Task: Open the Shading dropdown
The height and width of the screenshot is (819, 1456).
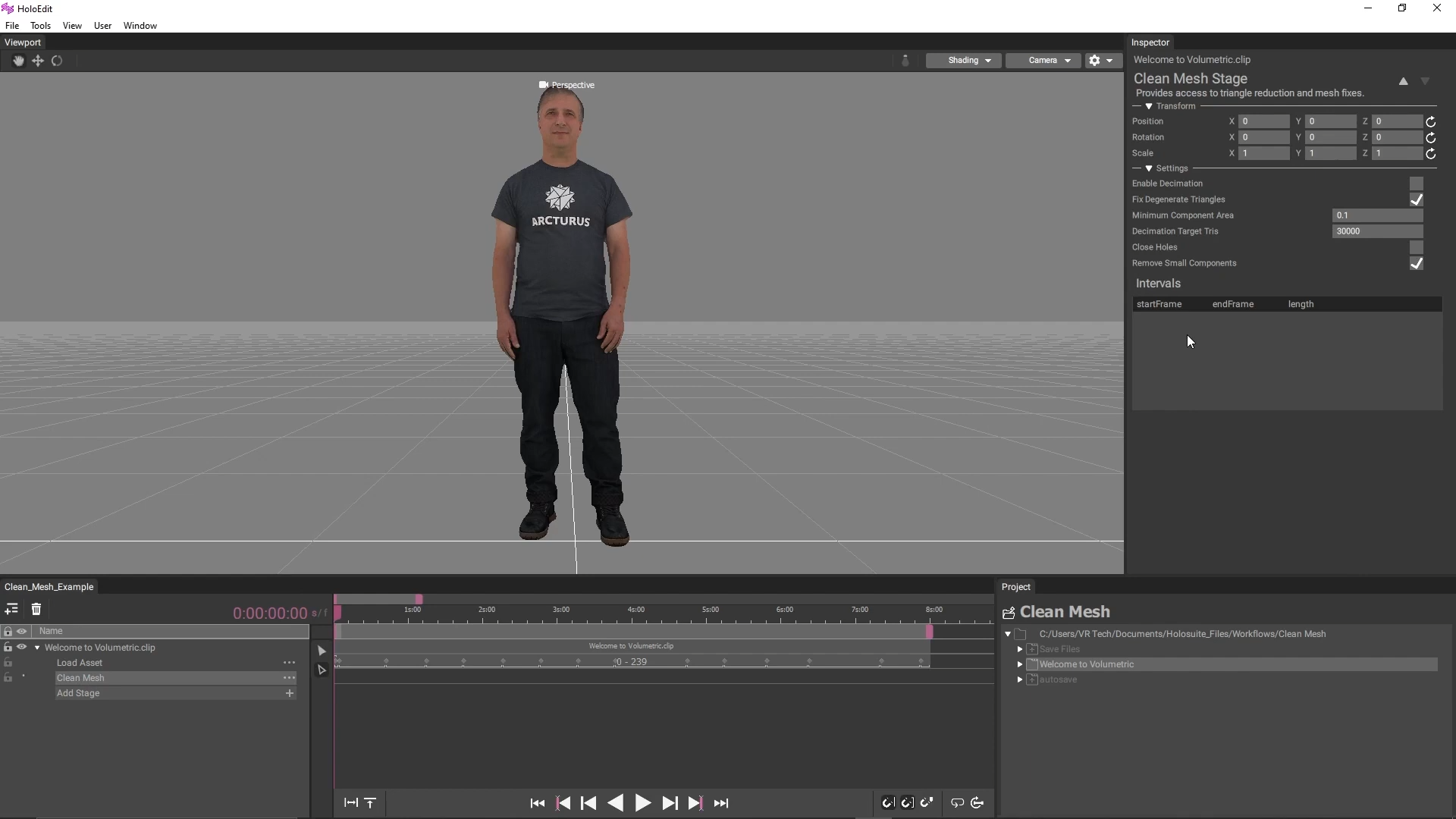Action: click(x=963, y=61)
